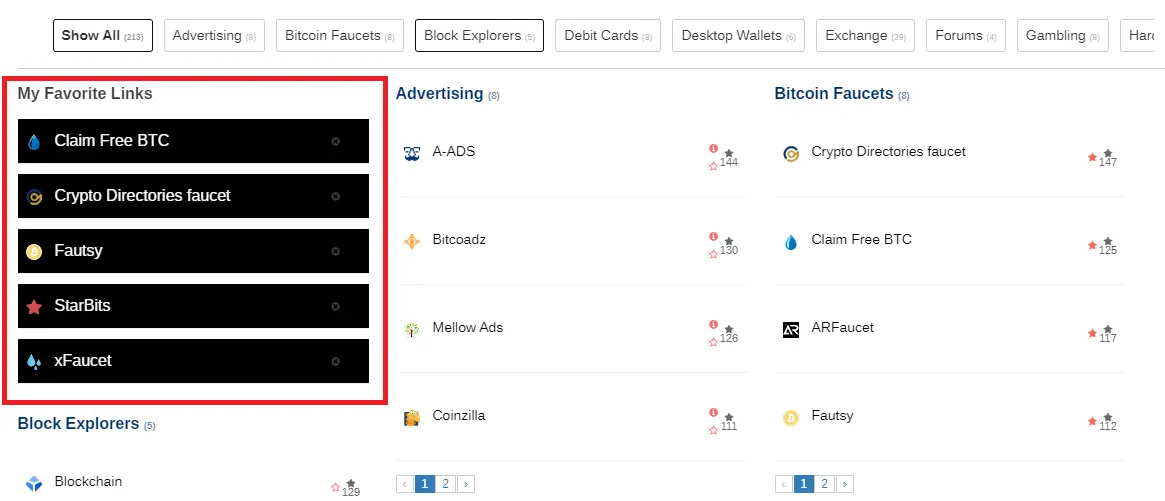Image resolution: width=1165 pixels, height=501 pixels.
Task: Open the info icon for Mellow Ads
Action: [x=713, y=324]
